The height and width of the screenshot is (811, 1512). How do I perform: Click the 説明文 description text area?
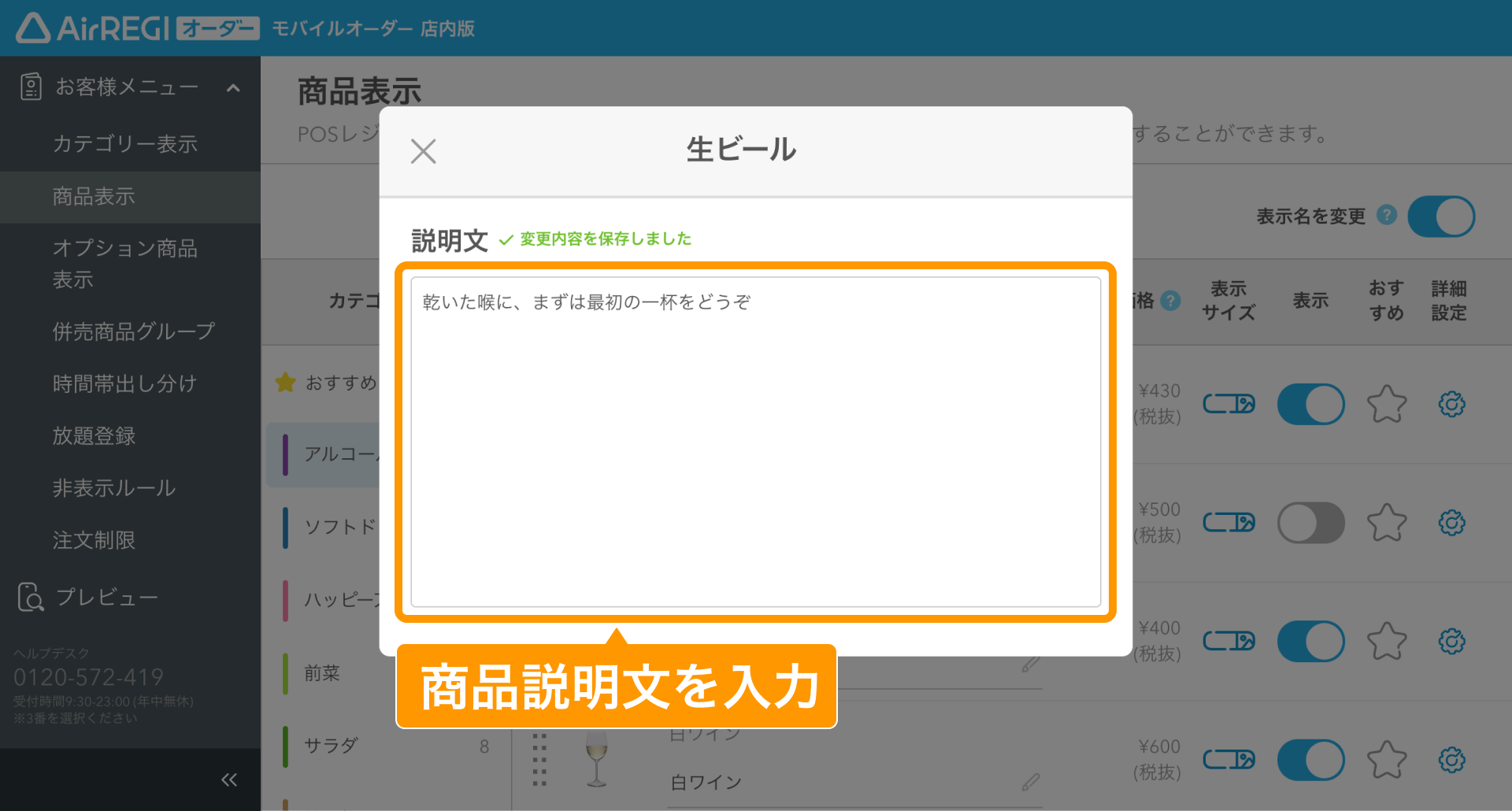tap(755, 441)
